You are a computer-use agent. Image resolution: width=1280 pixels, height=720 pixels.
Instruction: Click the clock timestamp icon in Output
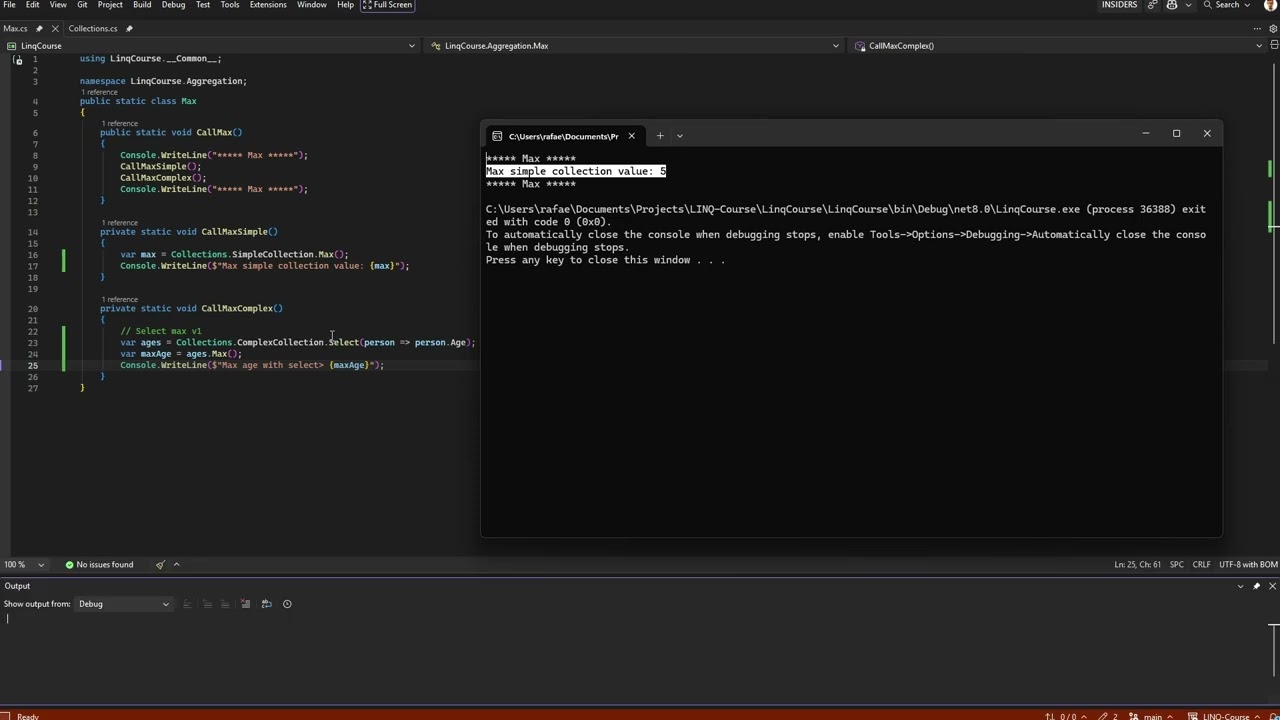[x=287, y=604]
